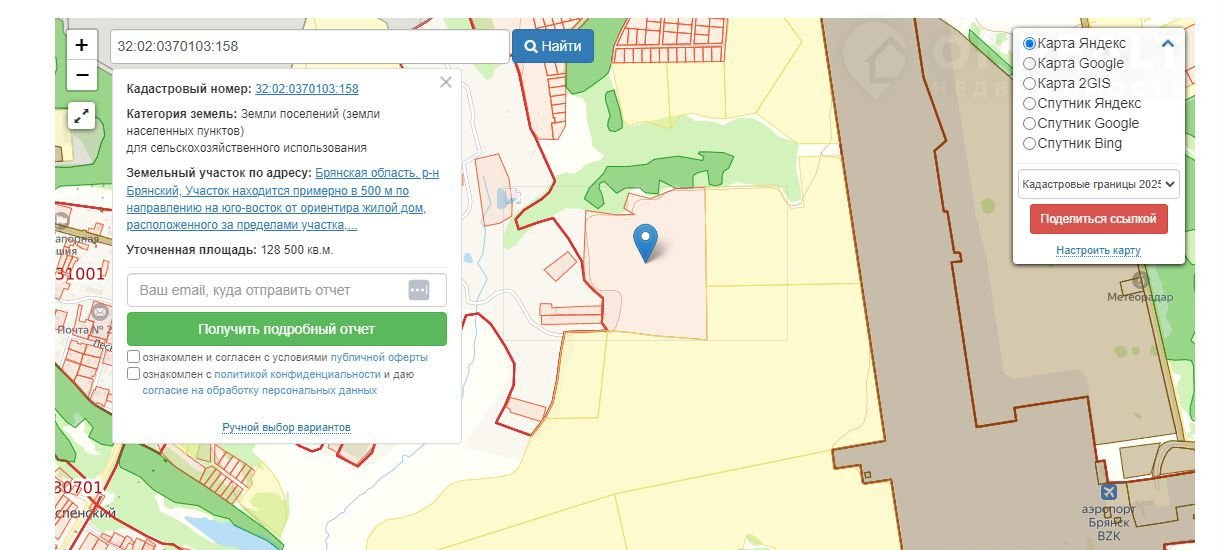Check the публичной оферты agreement checkbox
Viewport: 1222px width, 550px height.
click(x=134, y=357)
